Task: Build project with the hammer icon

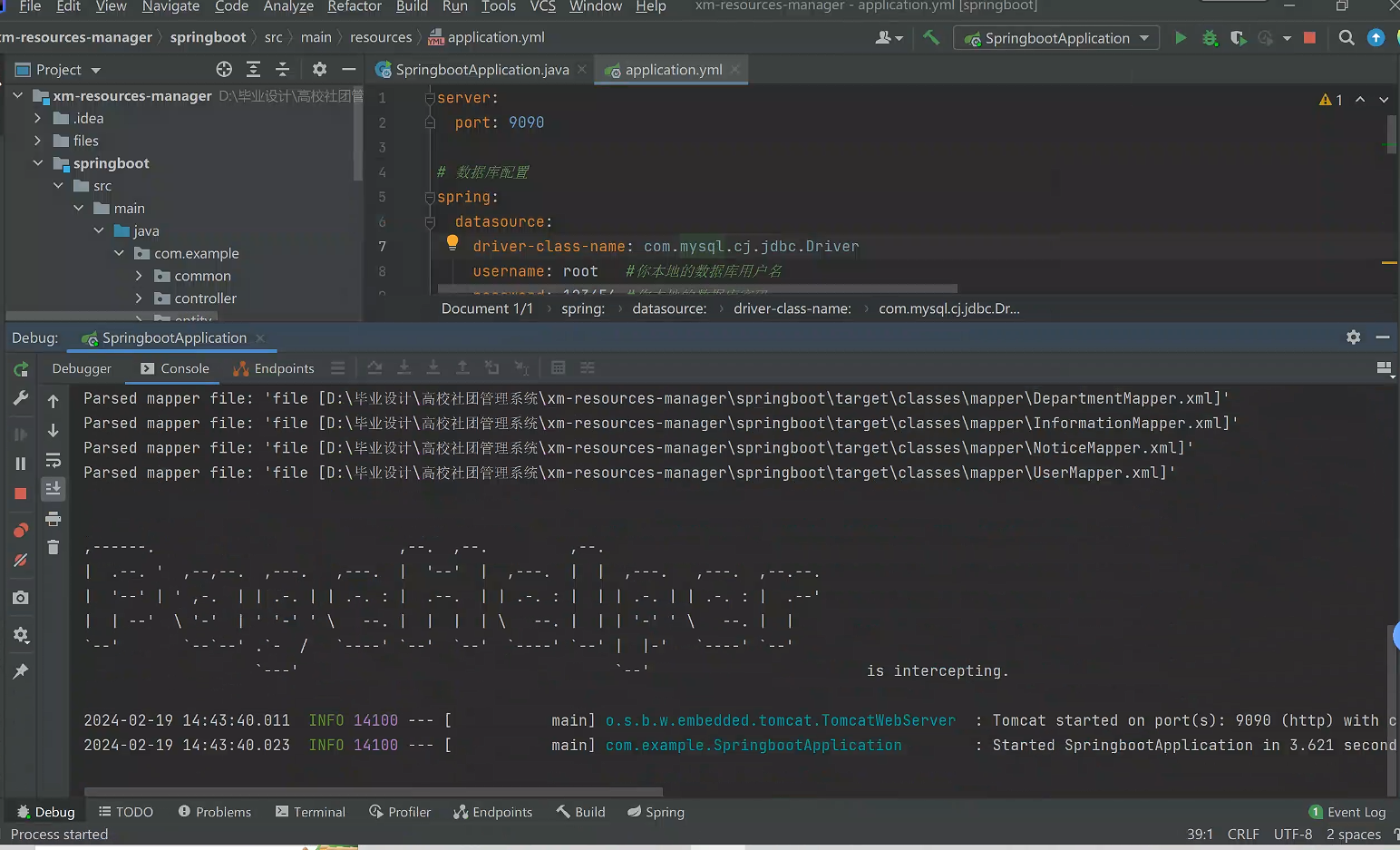Action: 931,38
